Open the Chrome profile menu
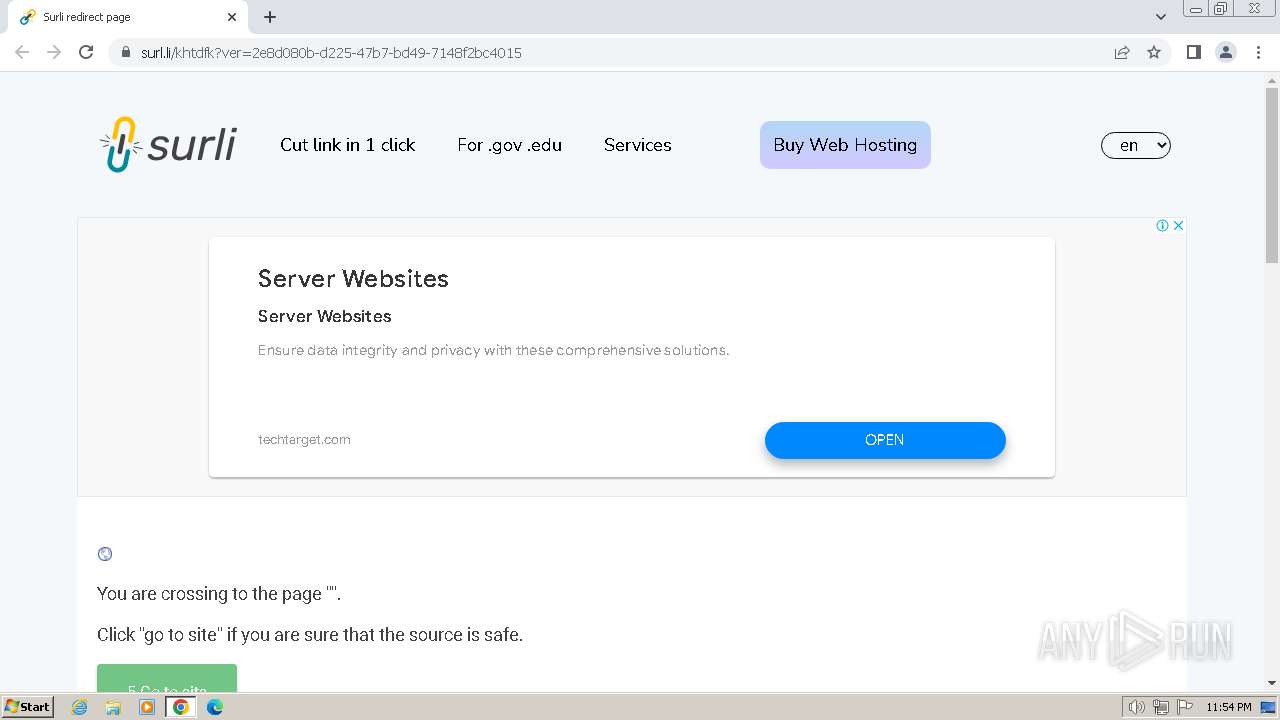Screen dimensions: 1280x720 pyautogui.click(x=1226, y=52)
